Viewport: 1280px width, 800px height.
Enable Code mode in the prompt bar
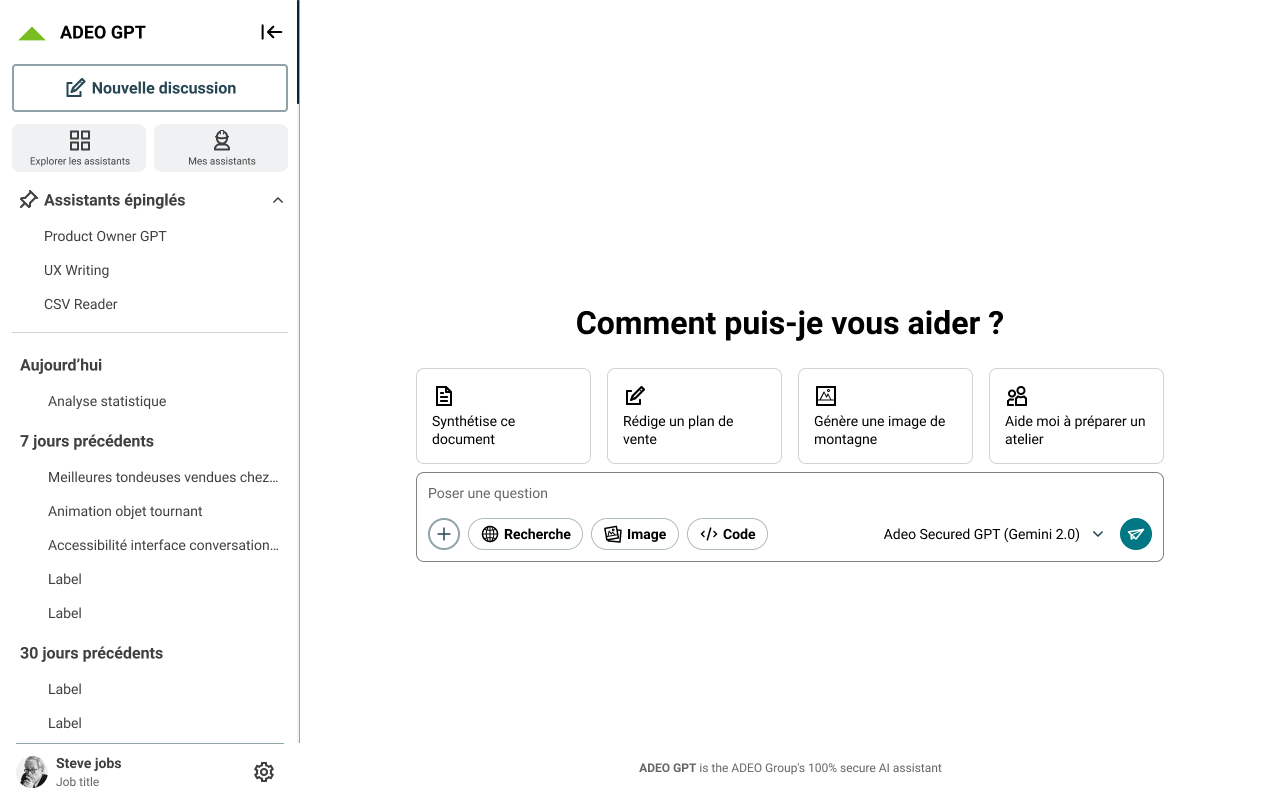[x=727, y=534]
